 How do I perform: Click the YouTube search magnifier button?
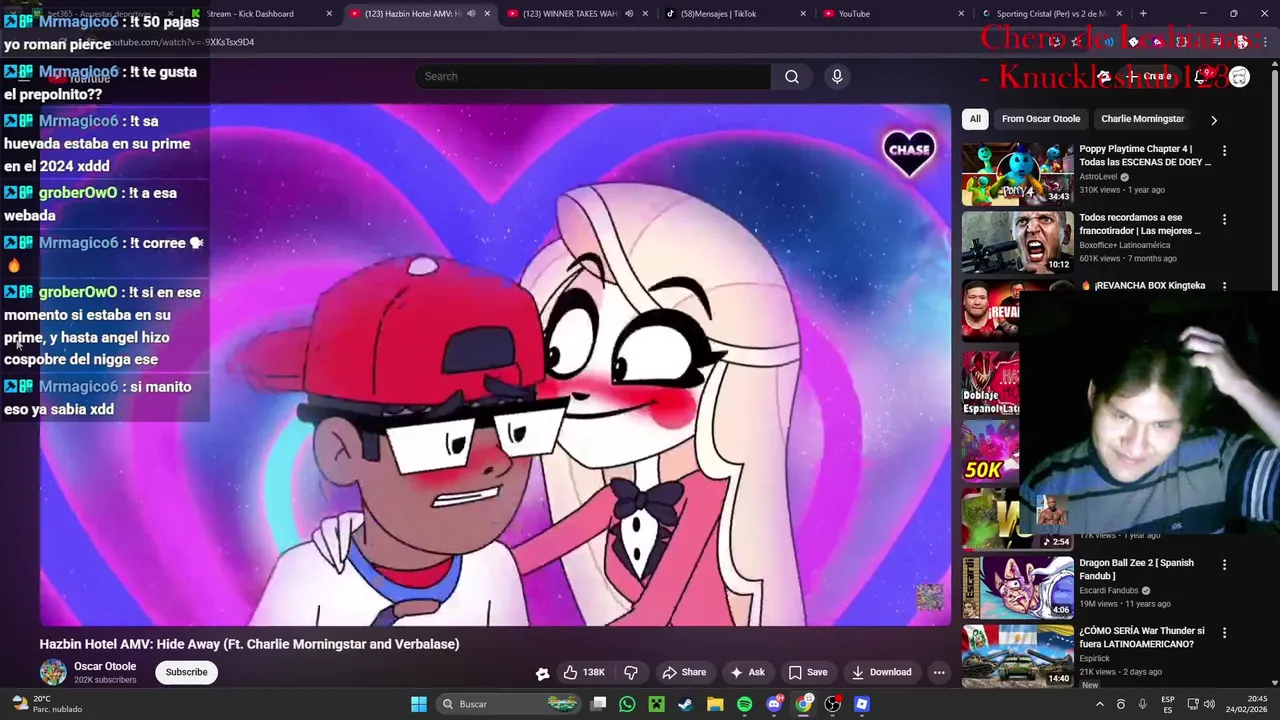click(792, 76)
